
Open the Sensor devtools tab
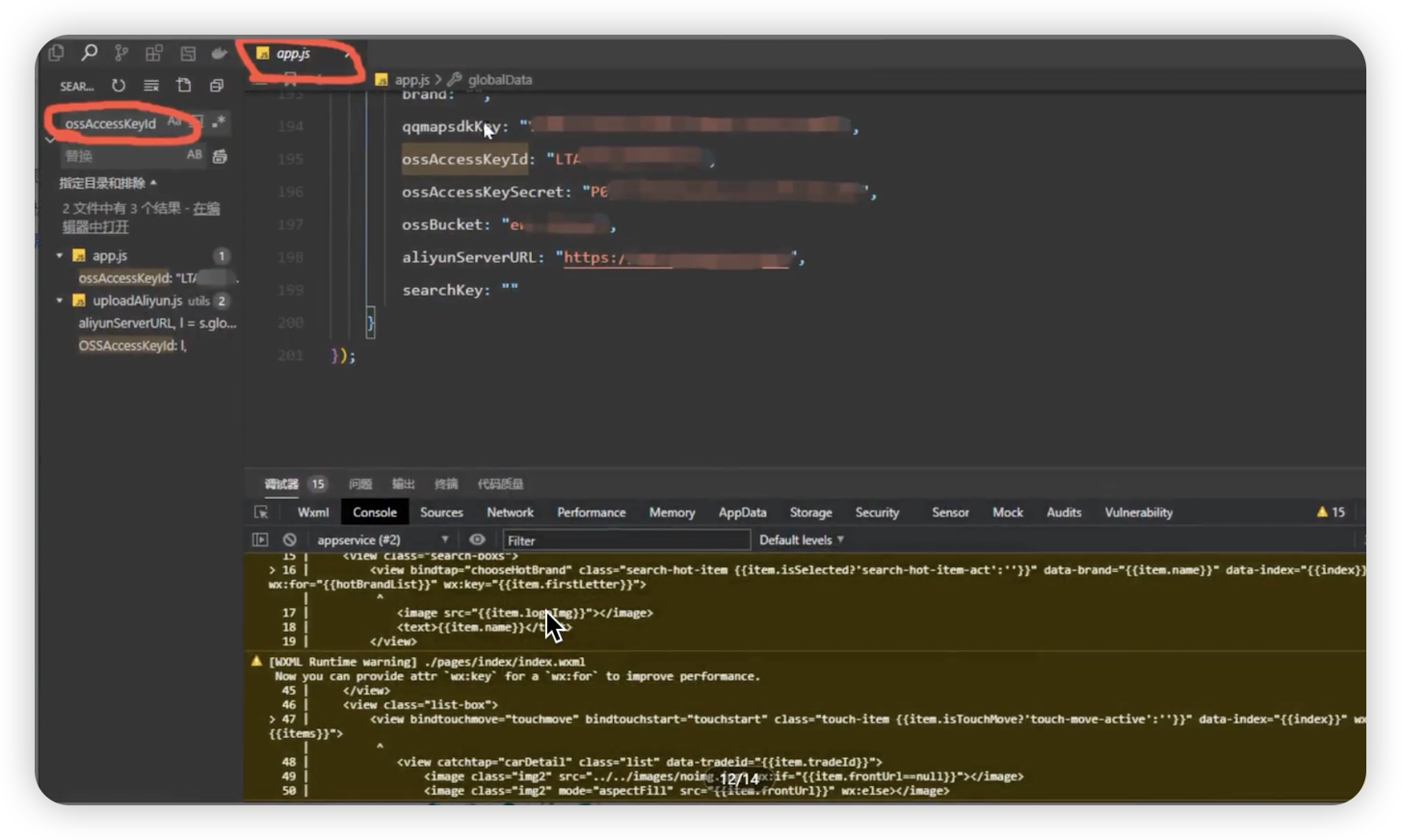[x=950, y=512]
